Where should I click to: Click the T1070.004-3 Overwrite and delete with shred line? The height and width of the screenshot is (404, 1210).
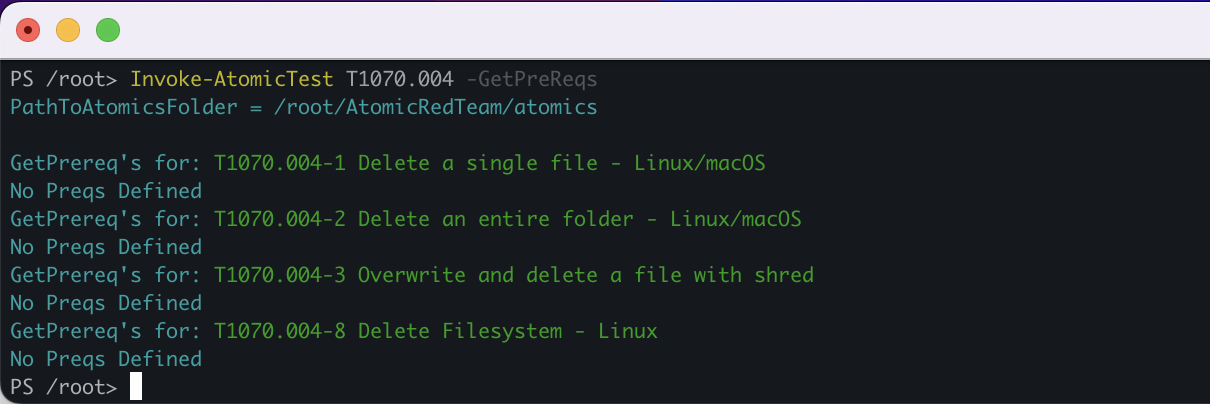click(x=513, y=274)
